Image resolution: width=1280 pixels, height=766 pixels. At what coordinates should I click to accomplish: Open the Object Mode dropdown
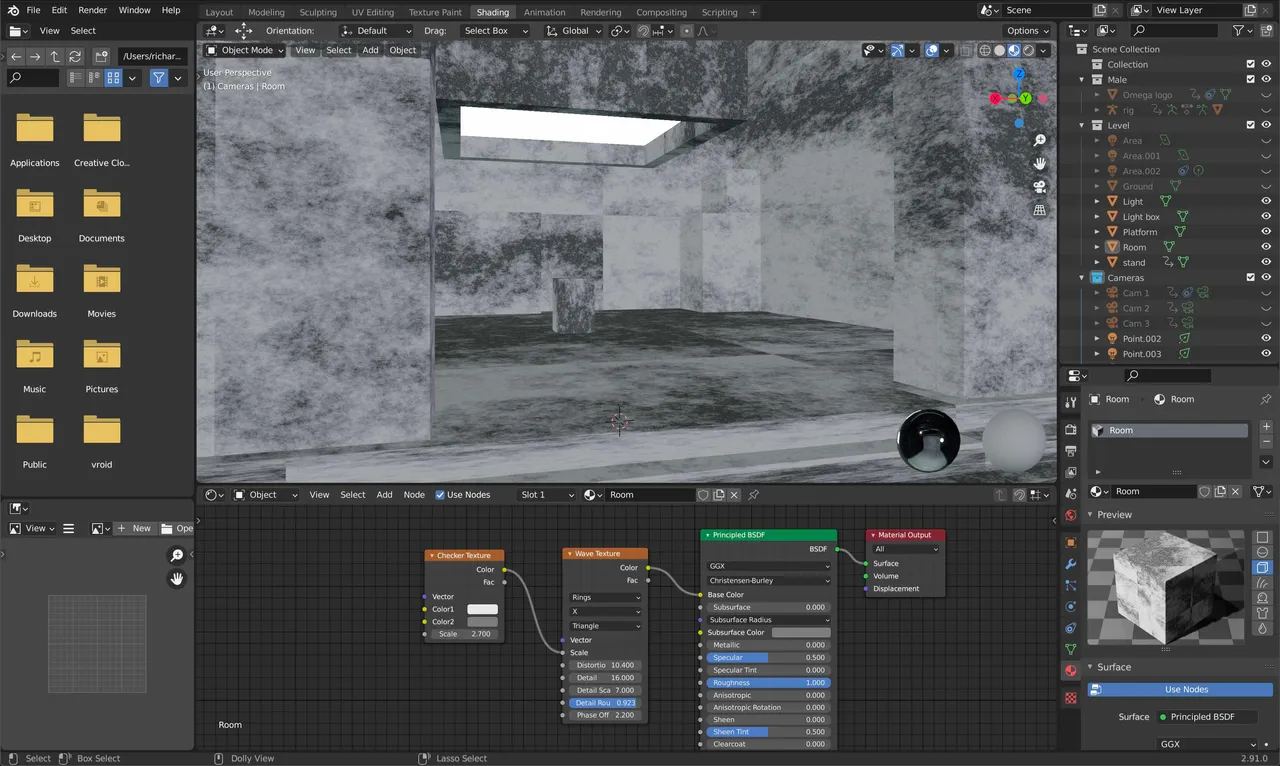click(246, 50)
